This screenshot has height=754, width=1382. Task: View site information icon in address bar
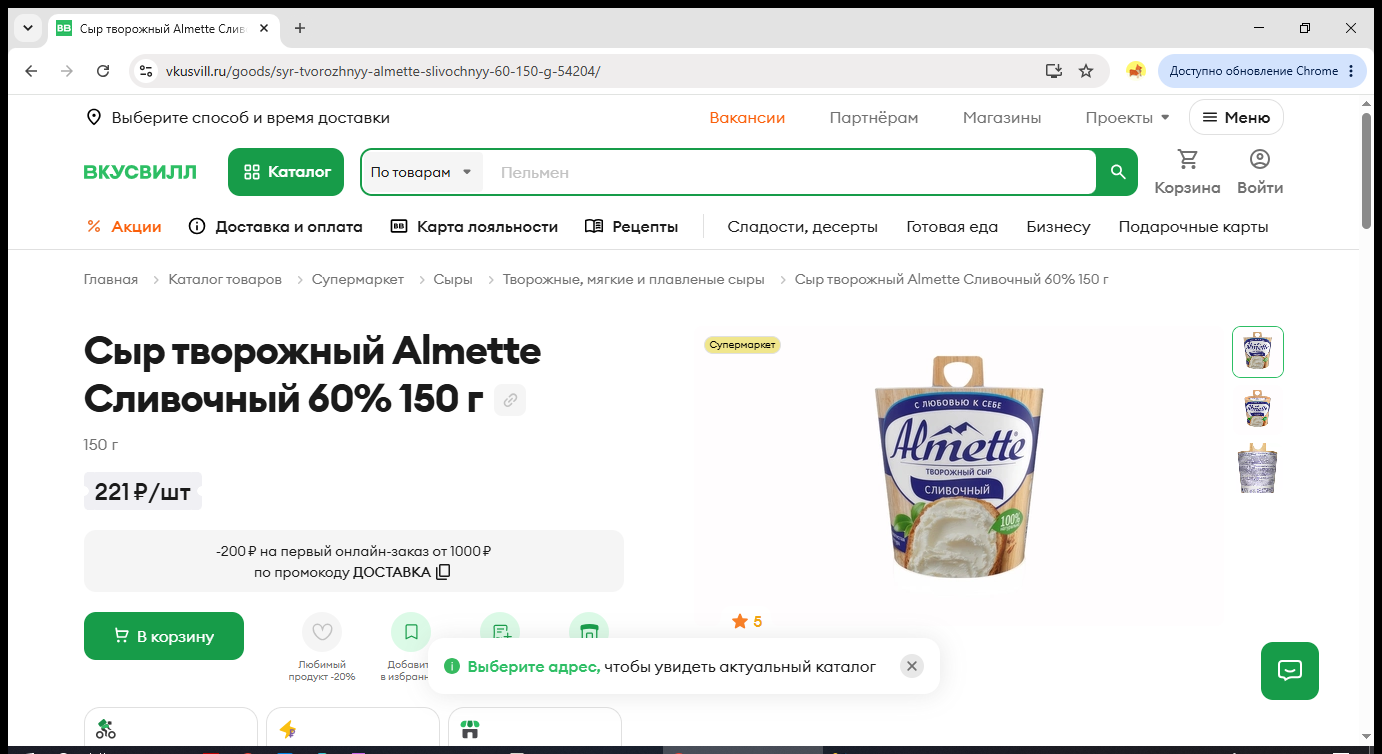click(x=146, y=71)
